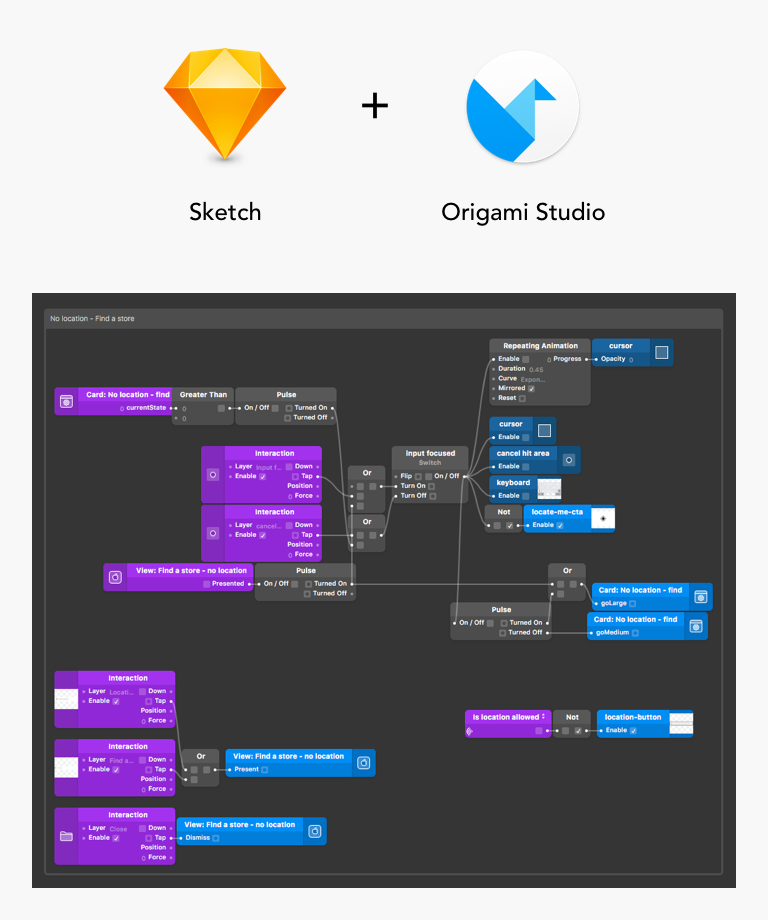The width and height of the screenshot is (768, 920).
Task: Open the Layer Locati... selector
Action: click(x=121, y=692)
